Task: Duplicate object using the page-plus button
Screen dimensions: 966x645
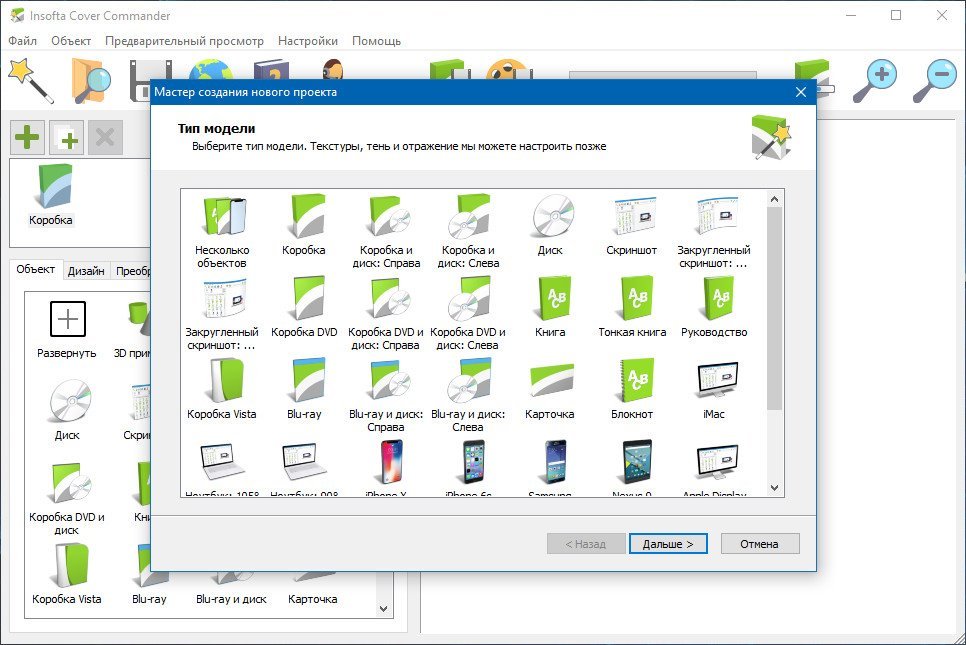Action: (x=66, y=137)
